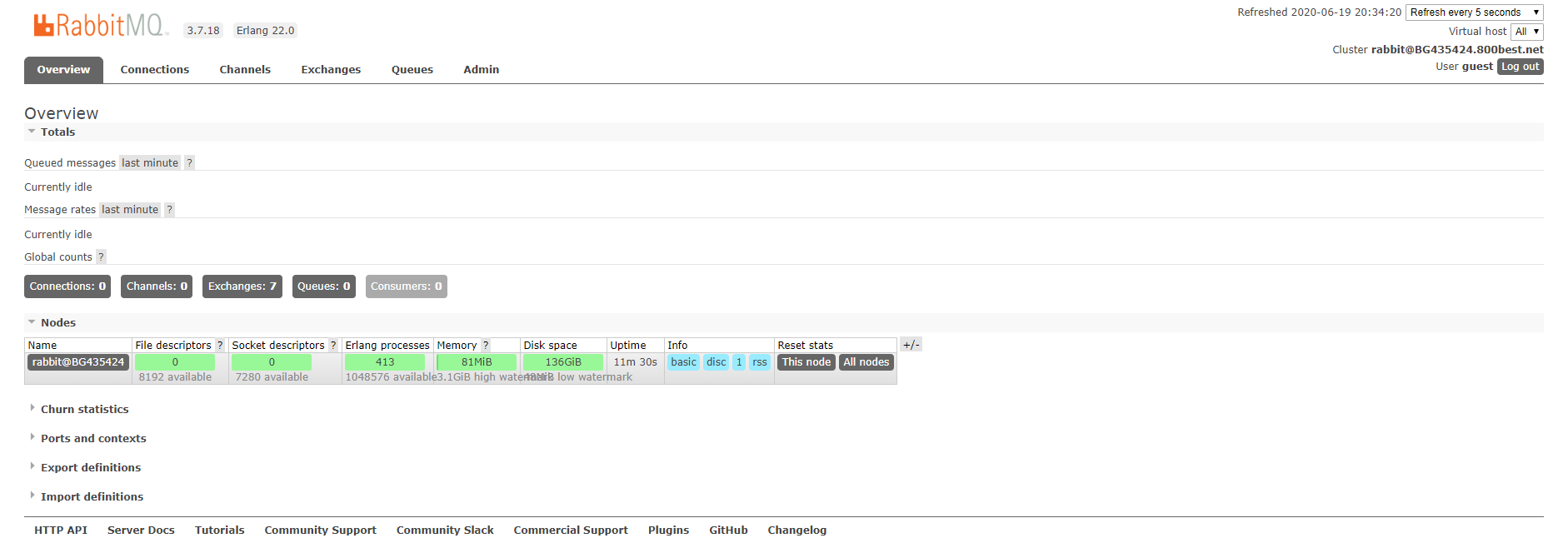Click the basic info tag
Viewport: 1568px width, 538px height.
[683, 362]
